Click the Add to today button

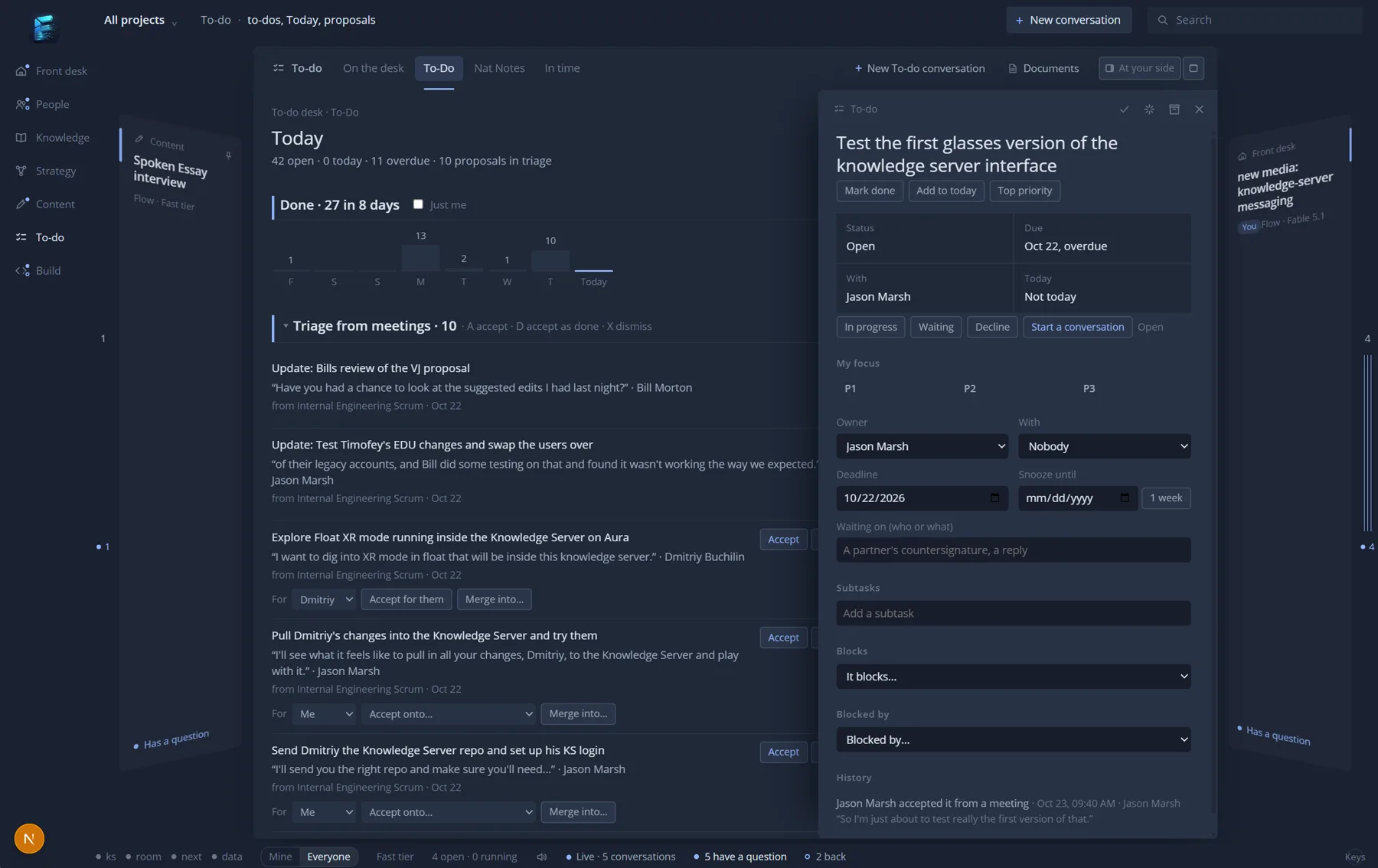pos(946,191)
